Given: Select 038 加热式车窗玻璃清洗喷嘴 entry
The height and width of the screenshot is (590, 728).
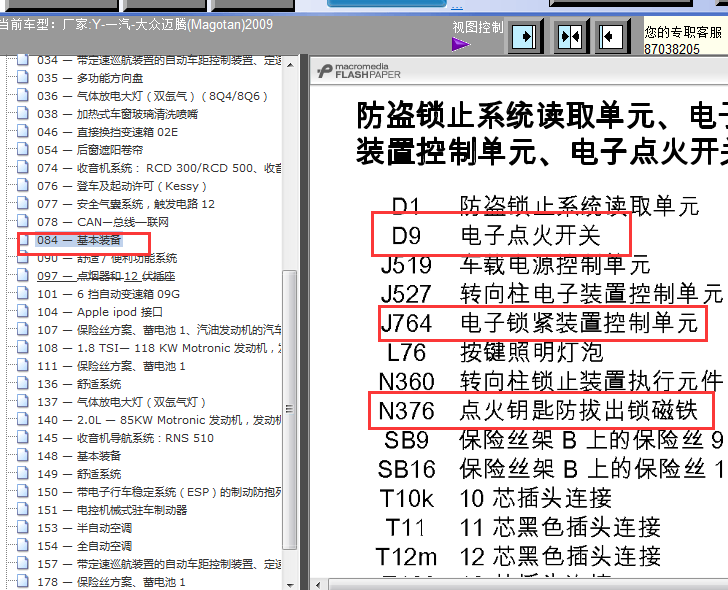Looking at the screenshot, I should click(117, 114).
